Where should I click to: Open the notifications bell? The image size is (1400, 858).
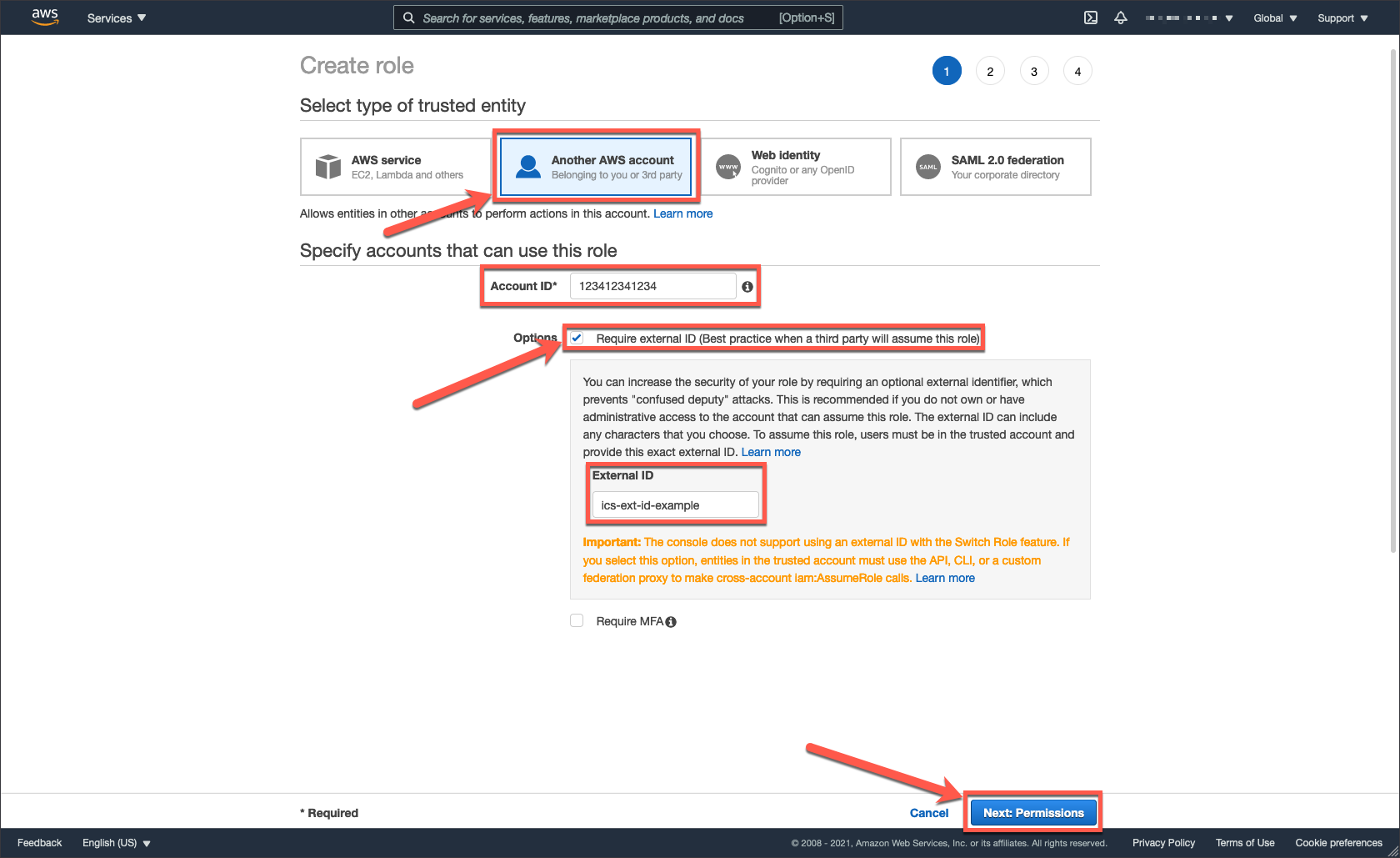1121,18
